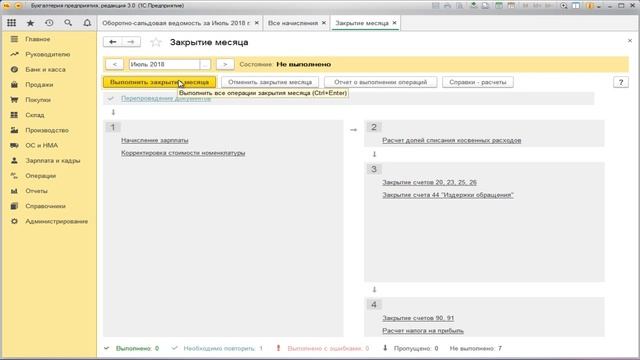Screen dimensions: 640x360
Task: Open period picker button next to Июль 2018
Action: pyautogui.click(x=205, y=64)
